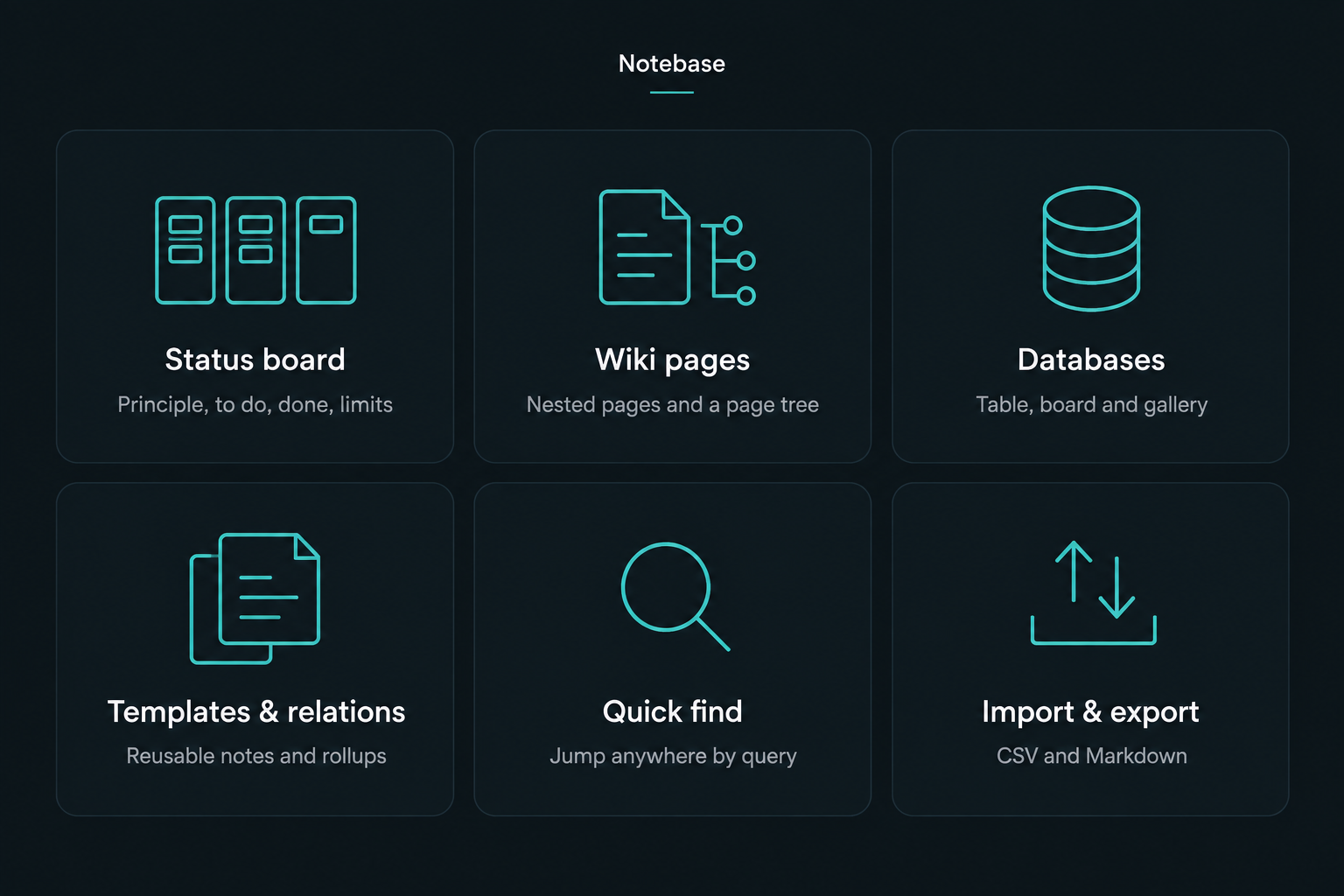Click the Wiki pages document tree icon
The width and height of the screenshot is (1344, 896).
tap(677, 248)
